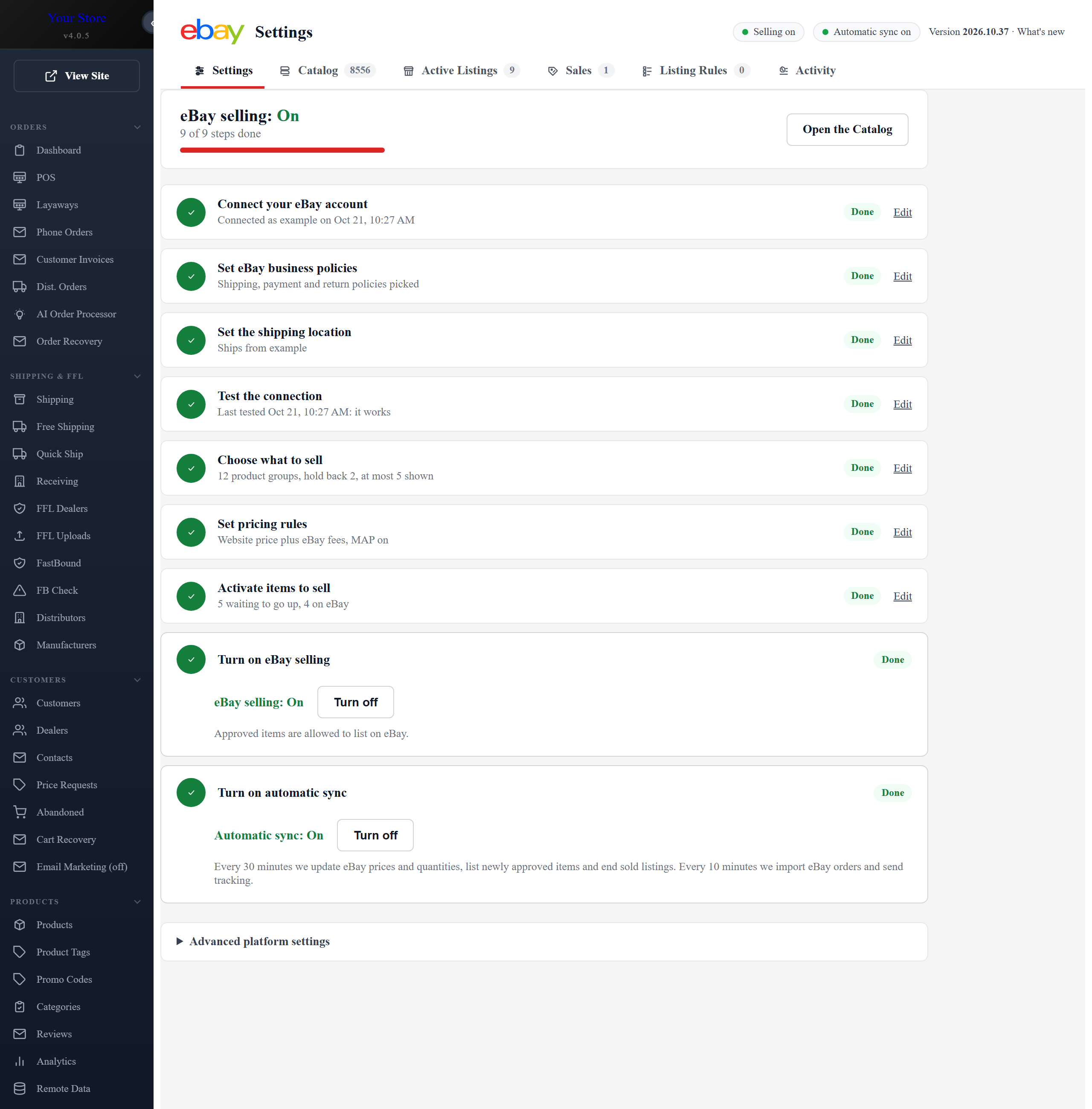The image size is (1092, 1109).
Task: Click the POS register icon
Action: point(20,177)
